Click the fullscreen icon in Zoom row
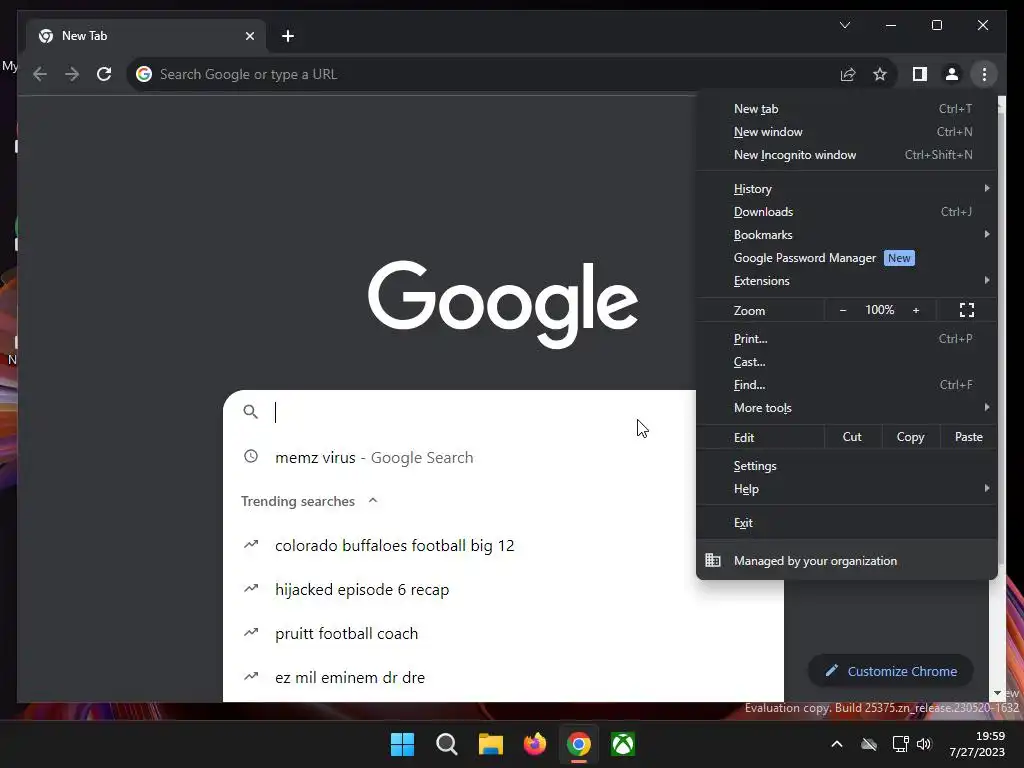The height and width of the screenshot is (768, 1024). pos(967,310)
